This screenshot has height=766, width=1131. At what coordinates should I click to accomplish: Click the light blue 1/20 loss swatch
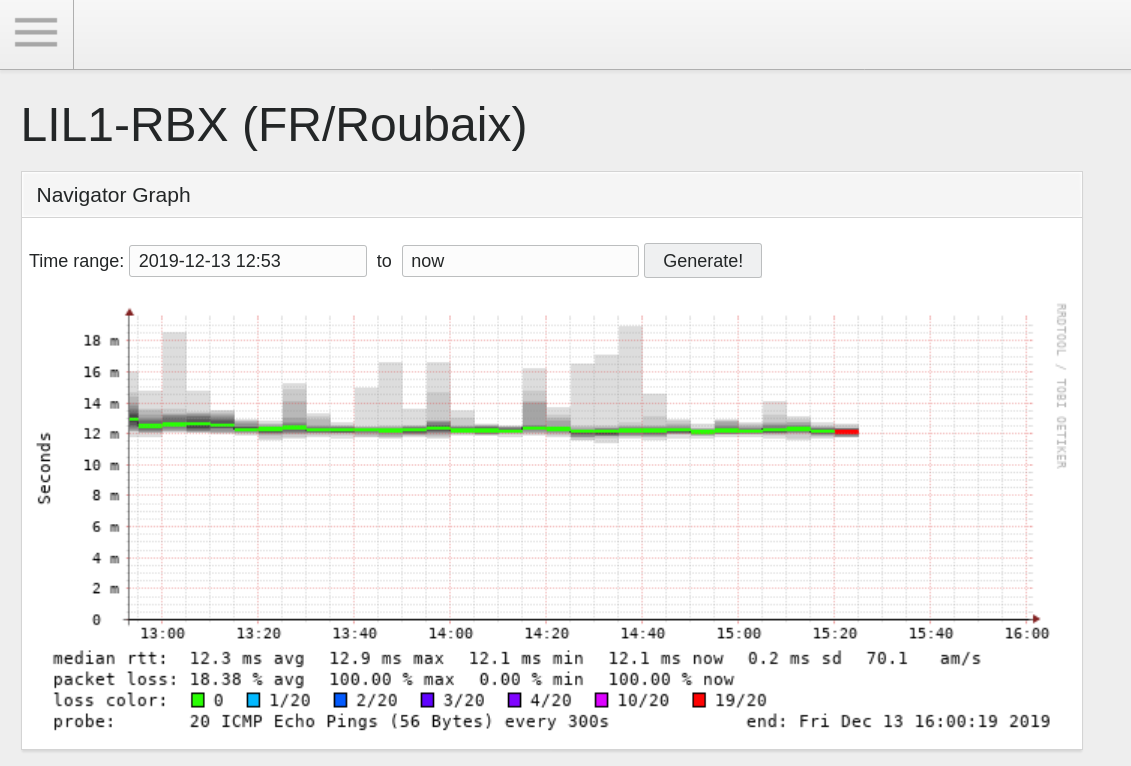pos(254,700)
